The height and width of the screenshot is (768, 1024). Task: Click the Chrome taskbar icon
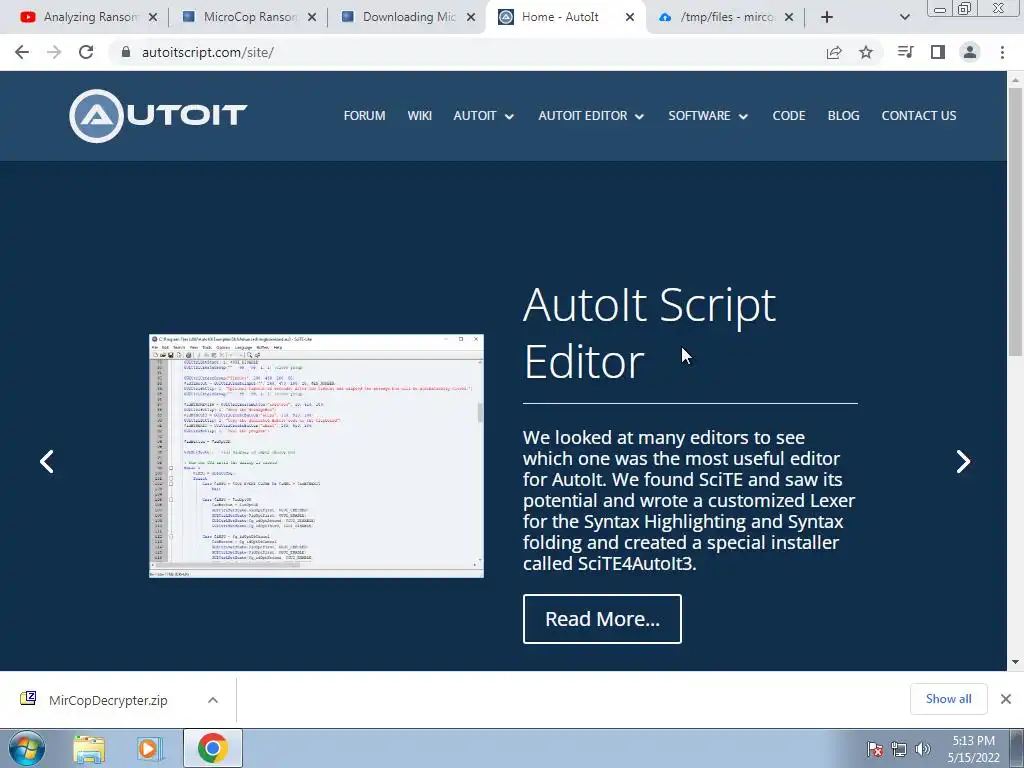pyautogui.click(x=213, y=748)
